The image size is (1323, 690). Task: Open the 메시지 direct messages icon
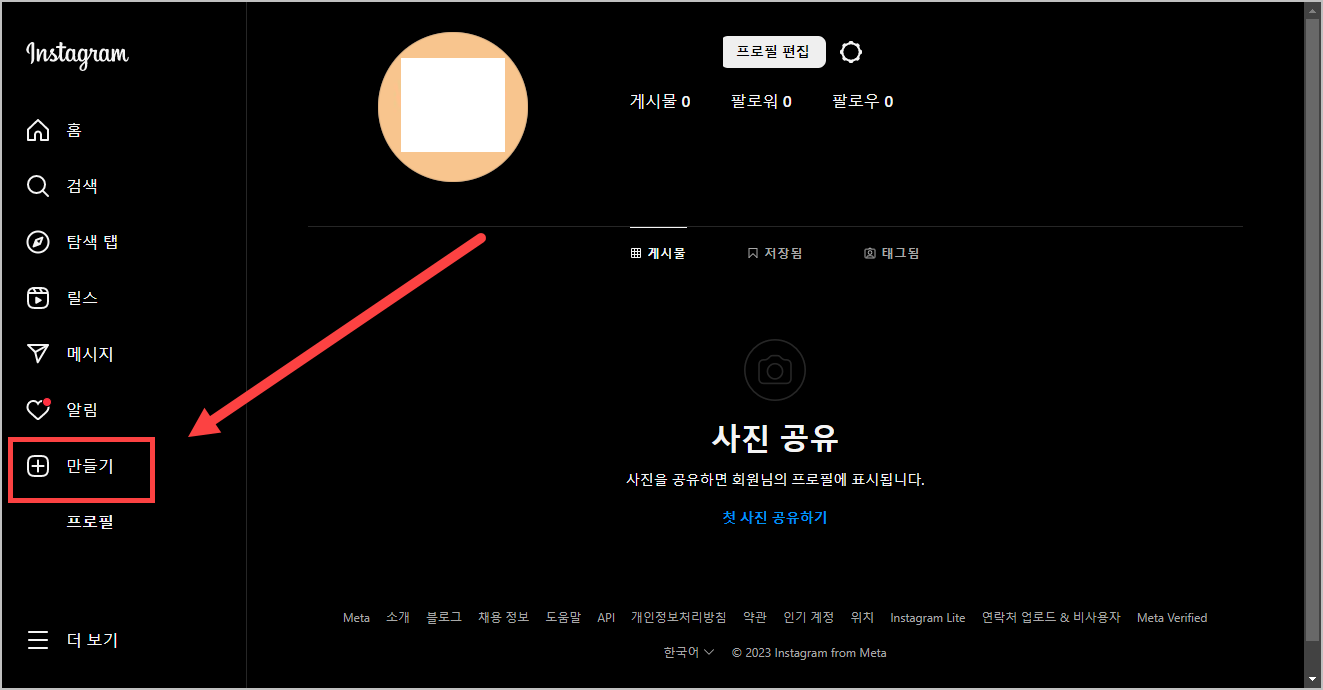click(37, 353)
